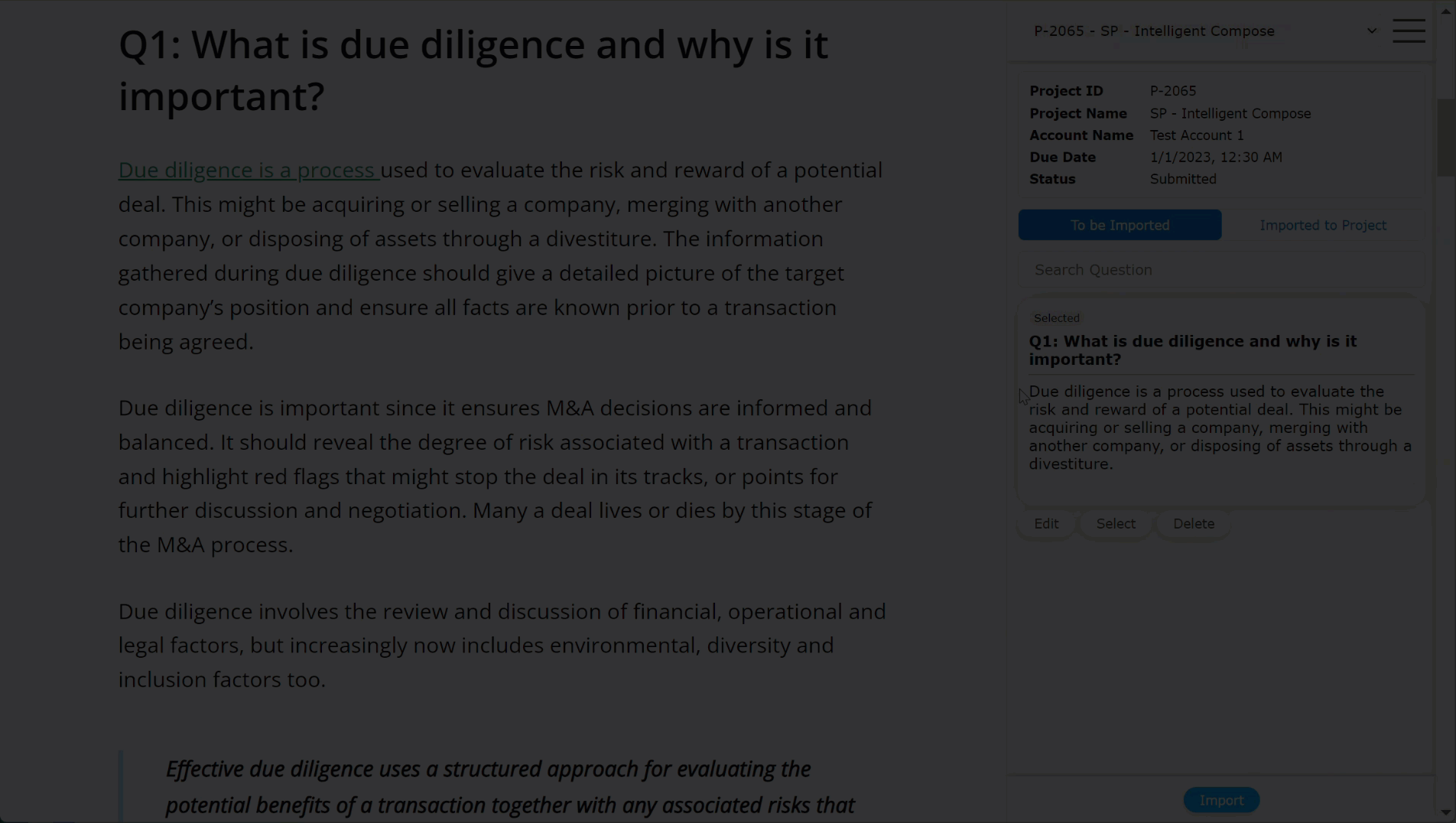Switch to the To be Imported tab
The image size is (1456, 823).
coord(1120,225)
